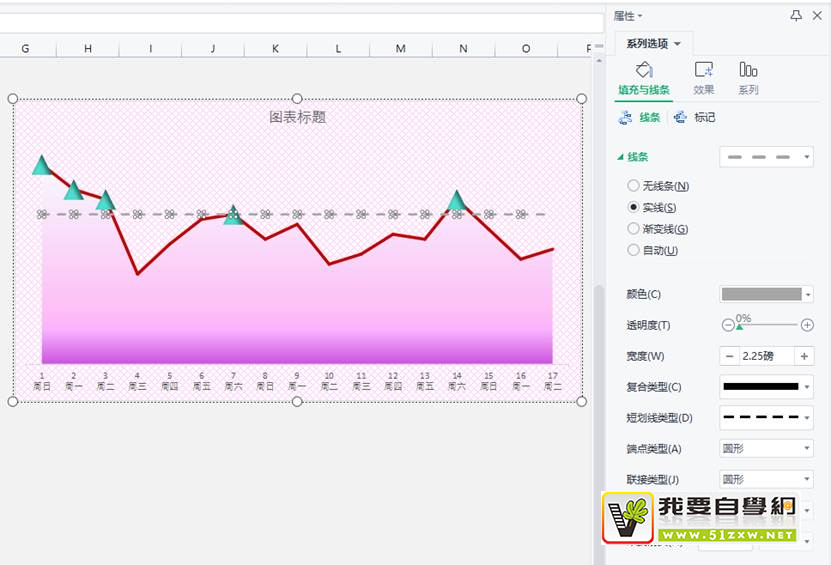This screenshot has height=565, width=831.
Task: Select the 自动 automatic line option
Action: pos(633,250)
